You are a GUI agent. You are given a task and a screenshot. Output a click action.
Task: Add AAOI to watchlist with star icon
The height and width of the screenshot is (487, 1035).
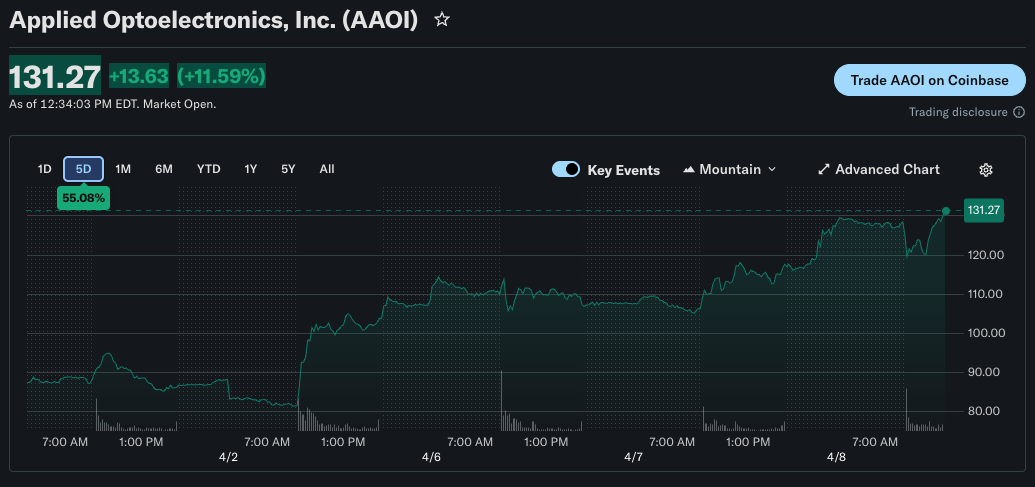tap(442, 20)
